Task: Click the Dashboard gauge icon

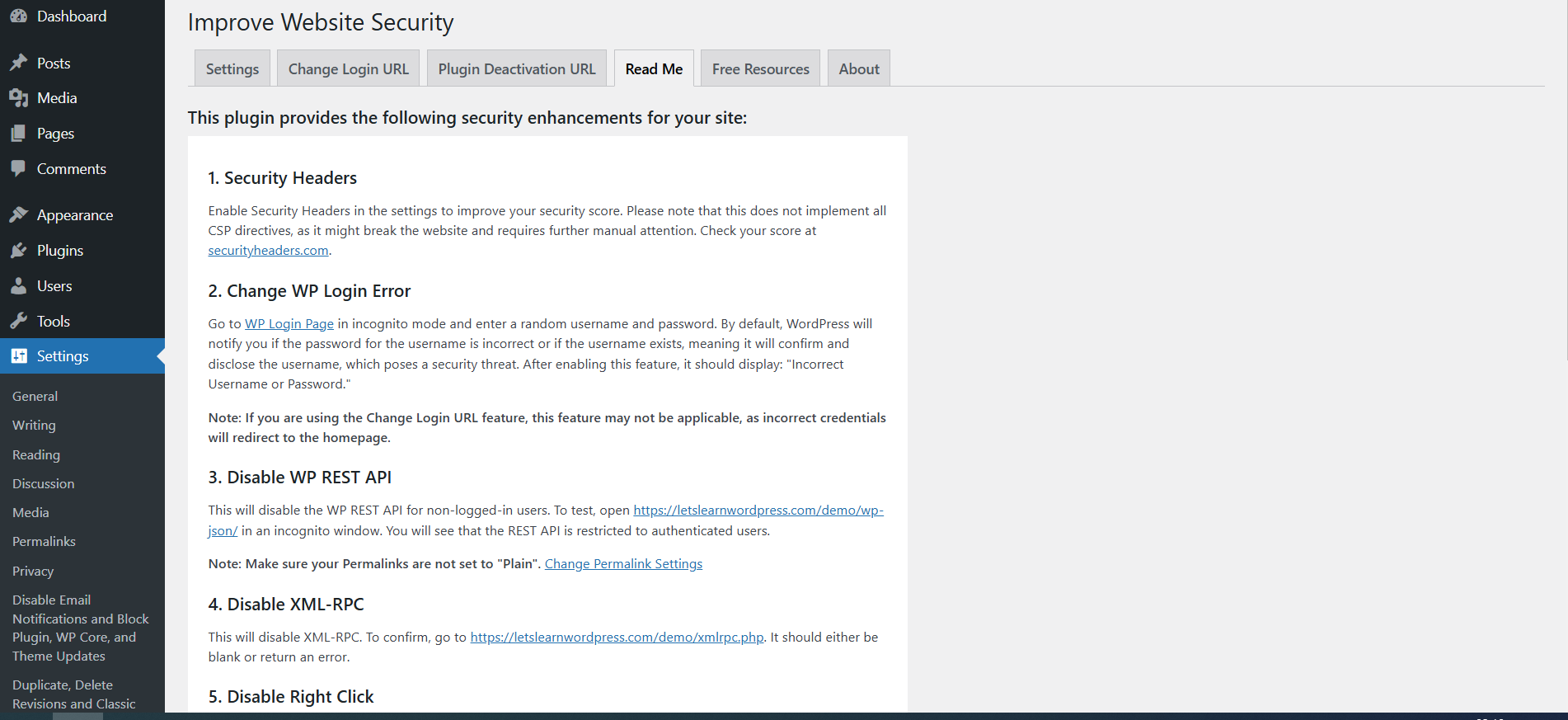Action: 18,16
